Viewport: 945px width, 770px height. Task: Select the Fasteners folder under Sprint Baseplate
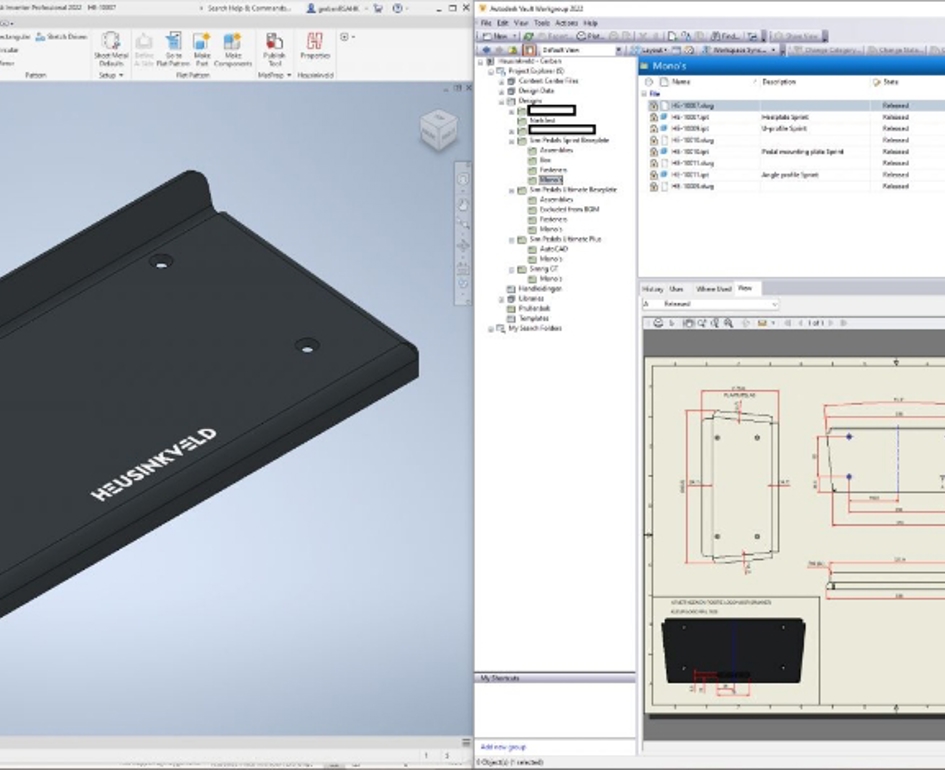(552, 170)
